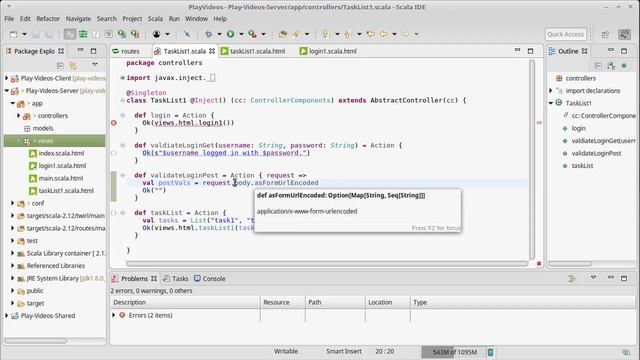Click Collapse All in Package Explorer
Viewport: 640px width, 360px height.
tap(60, 65)
